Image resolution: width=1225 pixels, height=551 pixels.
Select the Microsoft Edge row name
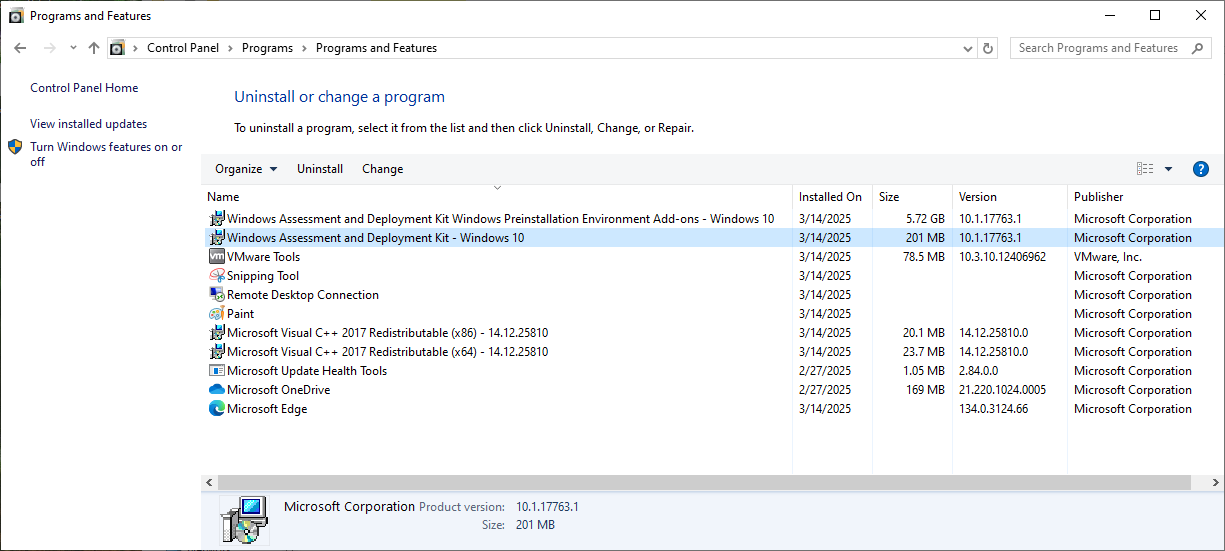click(x=267, y=409)
